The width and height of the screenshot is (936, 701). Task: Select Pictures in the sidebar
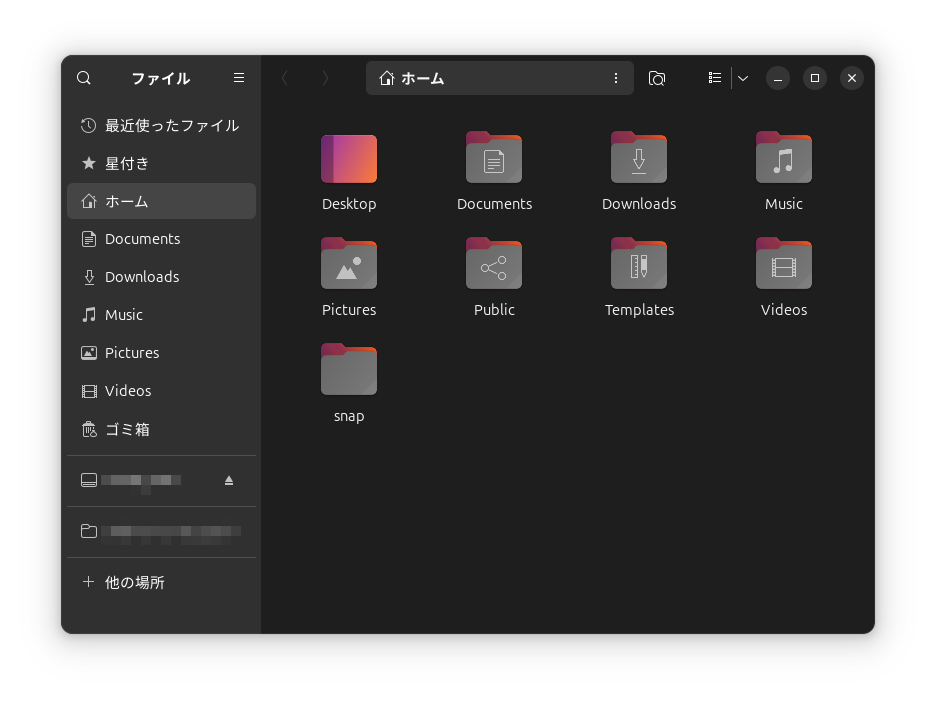click(161, 353)
